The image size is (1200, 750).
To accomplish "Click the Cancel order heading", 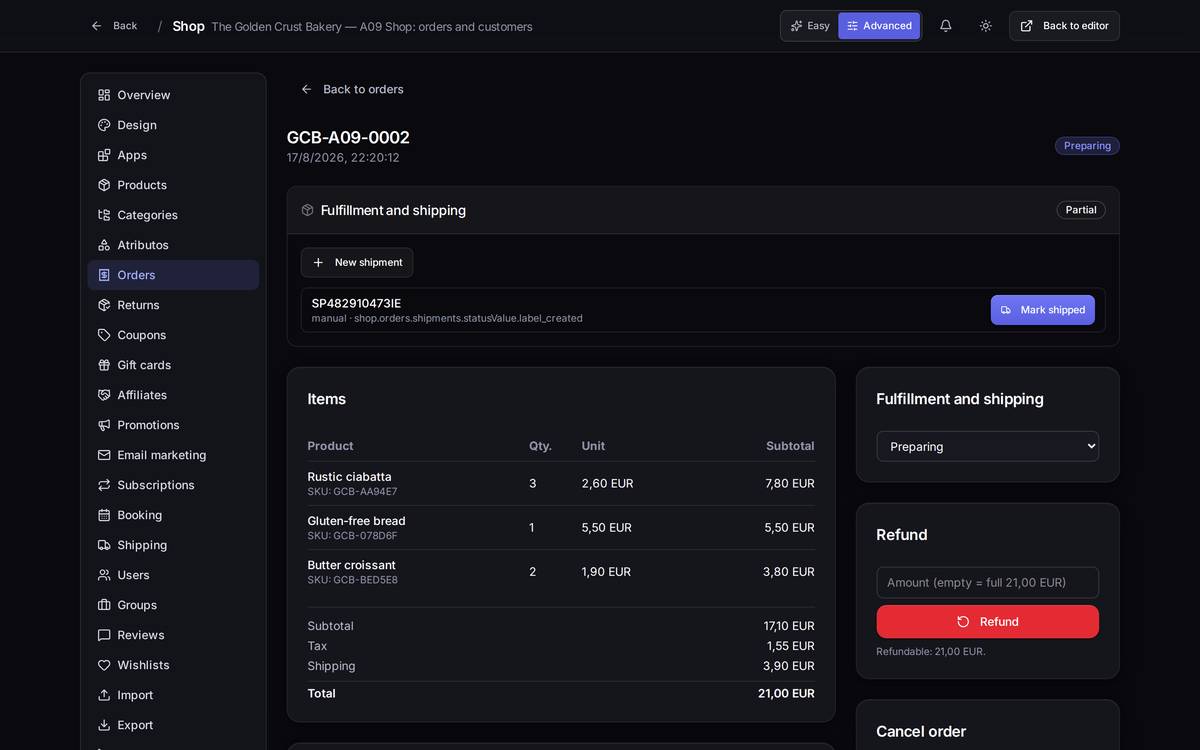I will 921,731.
